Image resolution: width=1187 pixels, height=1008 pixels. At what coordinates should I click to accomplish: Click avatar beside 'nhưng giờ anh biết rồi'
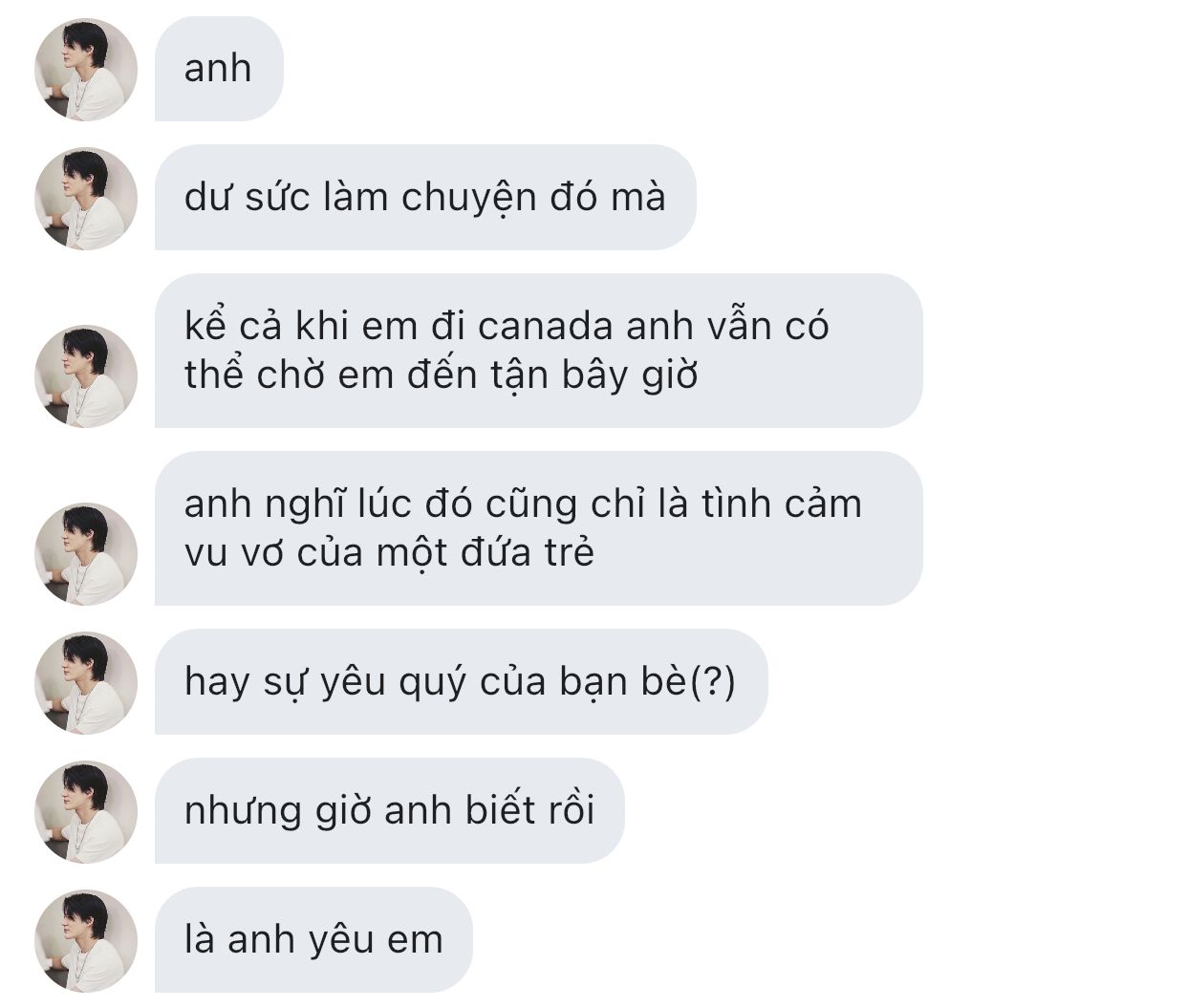[86, 812]
